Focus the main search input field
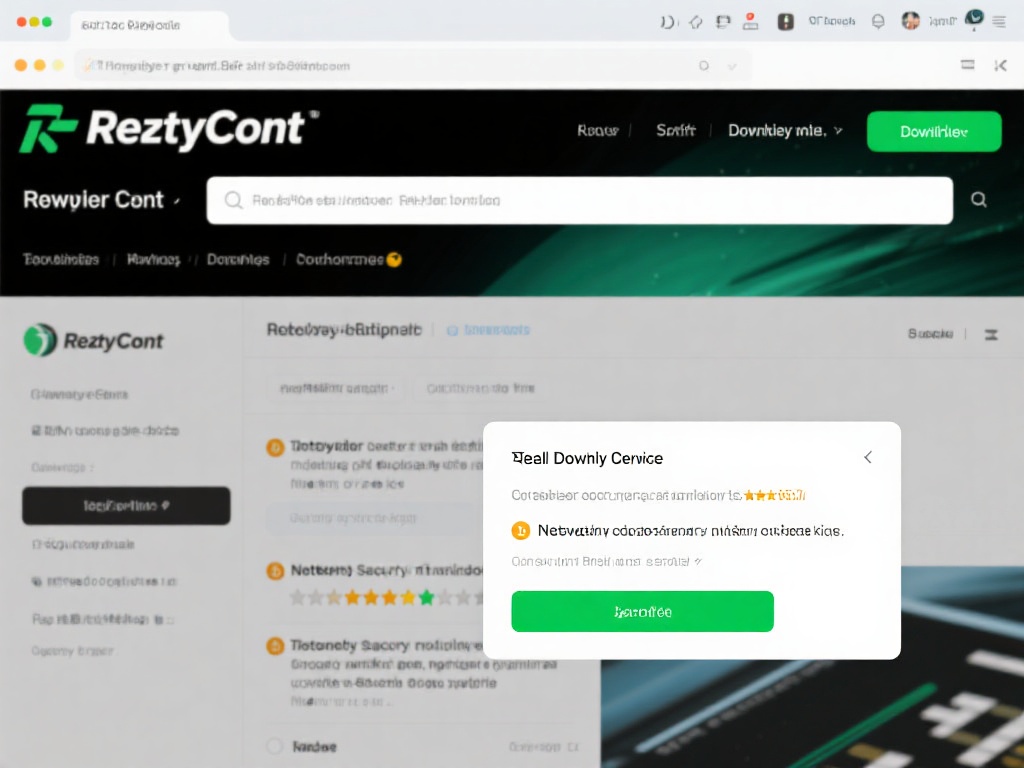This screenshot has height=768, width=1024. pyautogui.click(x=579, y=200)
